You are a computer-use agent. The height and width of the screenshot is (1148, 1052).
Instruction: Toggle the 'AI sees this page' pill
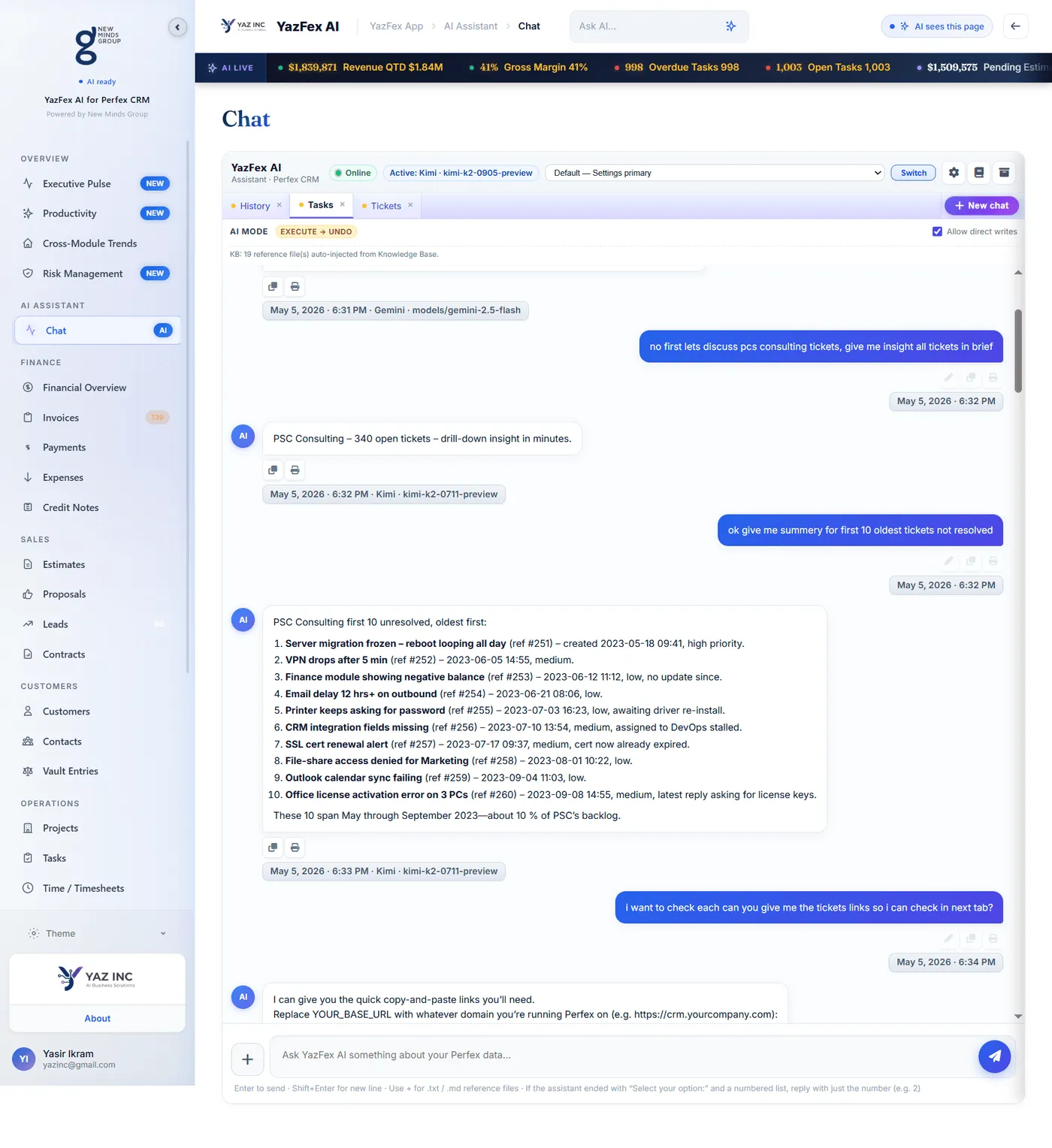[937, 26]
